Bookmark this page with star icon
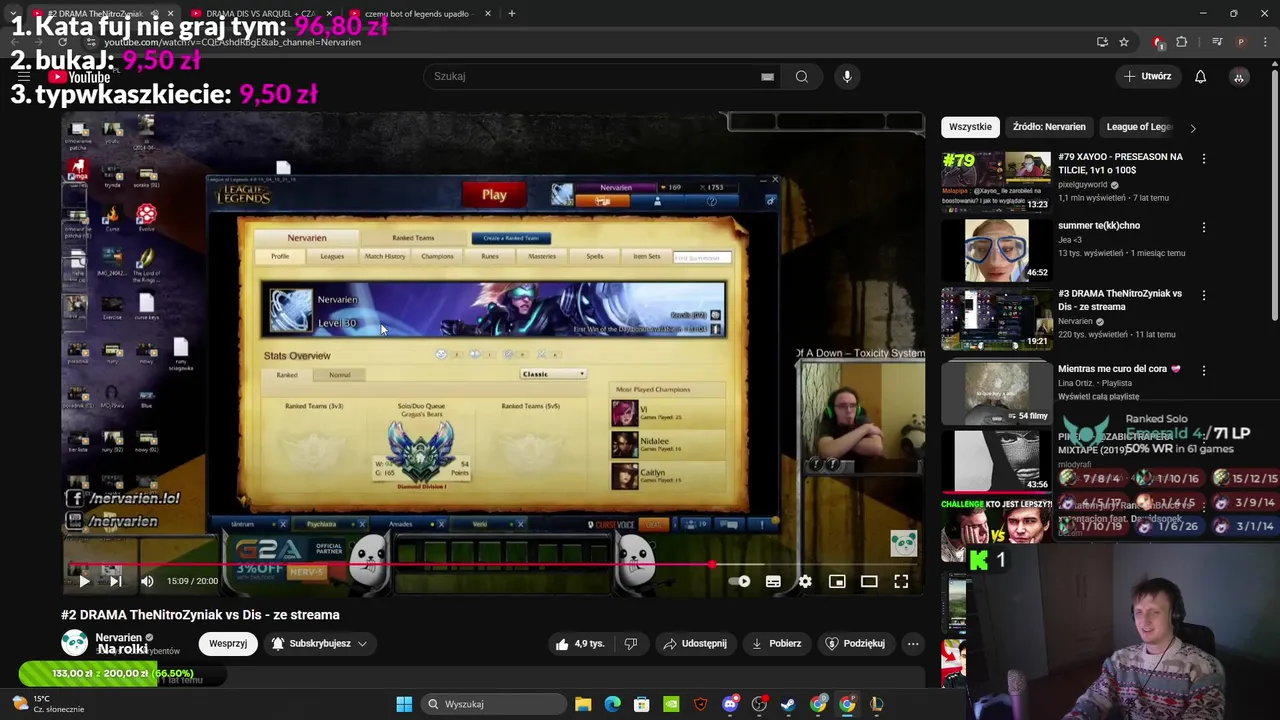This screenshot has width=1280, height=720. 1124,42
